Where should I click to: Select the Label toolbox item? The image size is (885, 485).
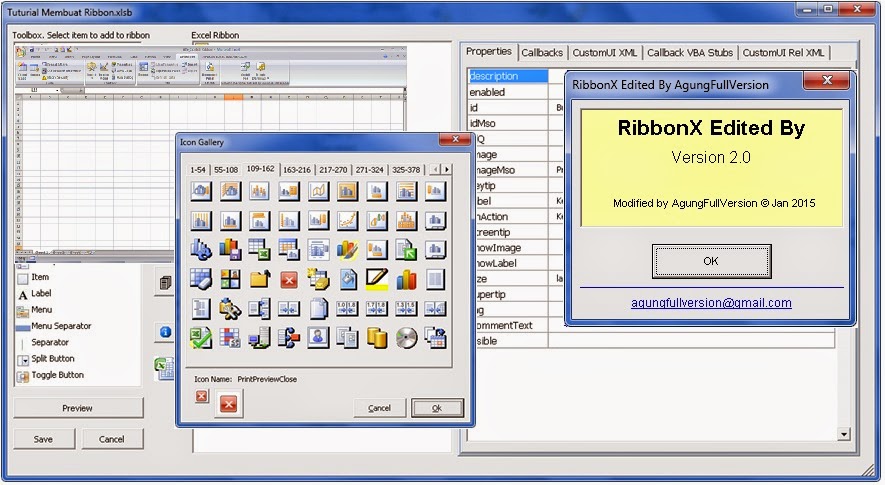35,294
